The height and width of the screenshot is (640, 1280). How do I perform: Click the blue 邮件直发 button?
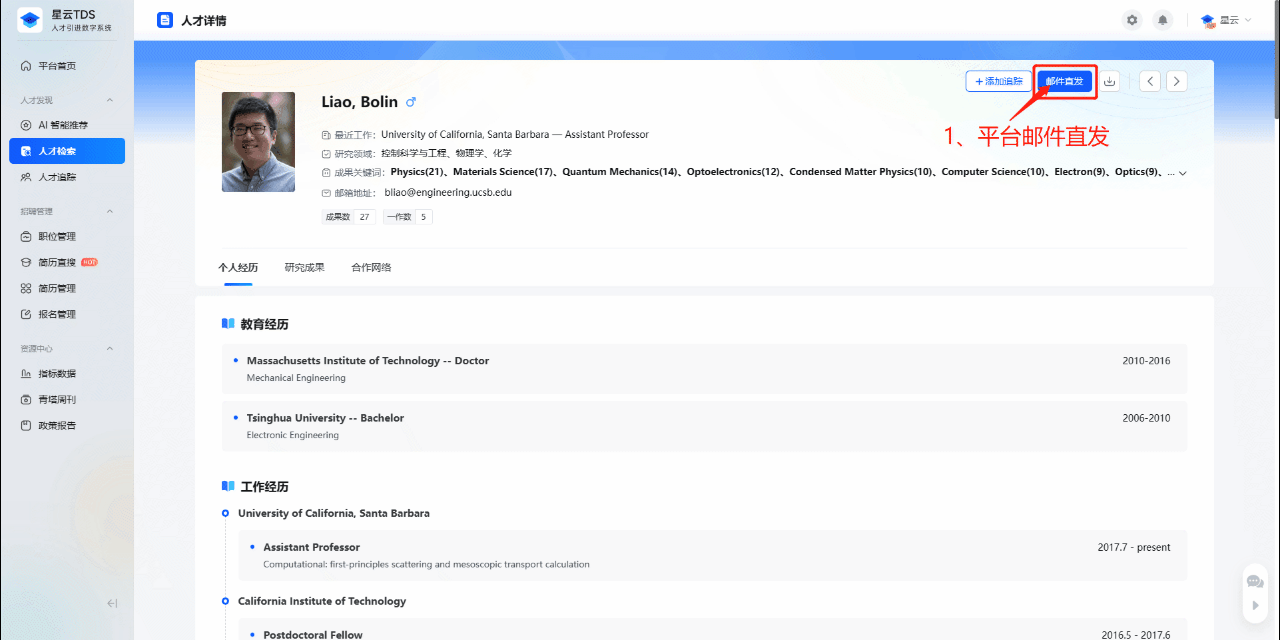click(x=1064, y=81)
